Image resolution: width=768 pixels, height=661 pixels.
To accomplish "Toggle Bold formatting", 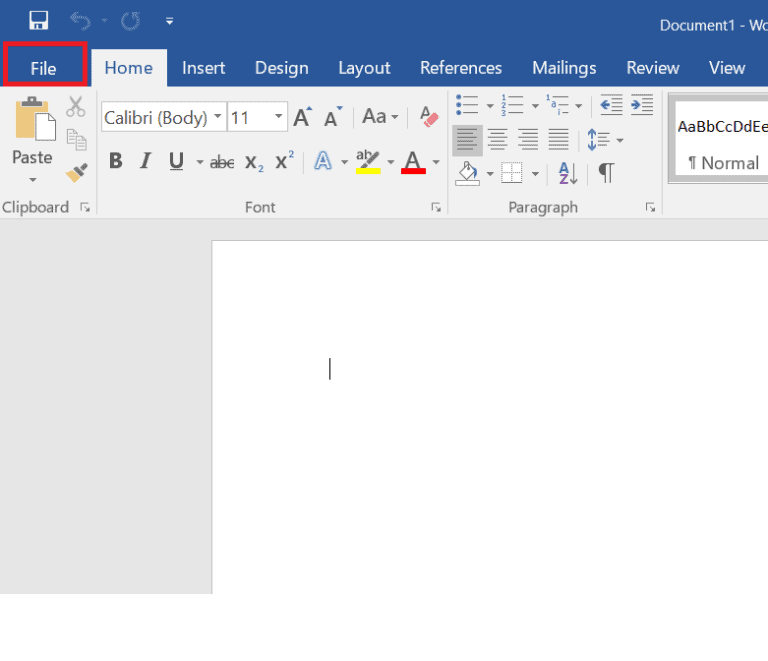I will coord(116,161).
